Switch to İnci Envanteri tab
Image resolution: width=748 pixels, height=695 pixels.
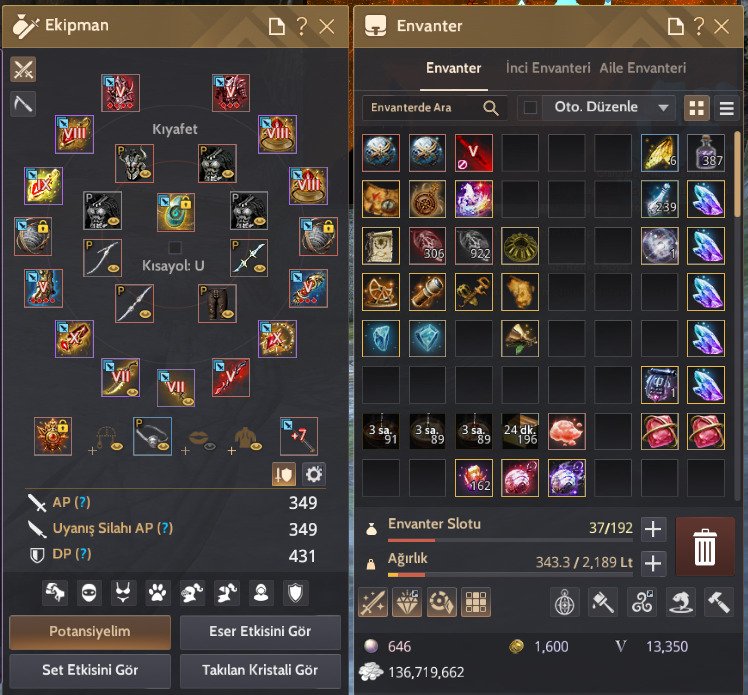(548, 68)
